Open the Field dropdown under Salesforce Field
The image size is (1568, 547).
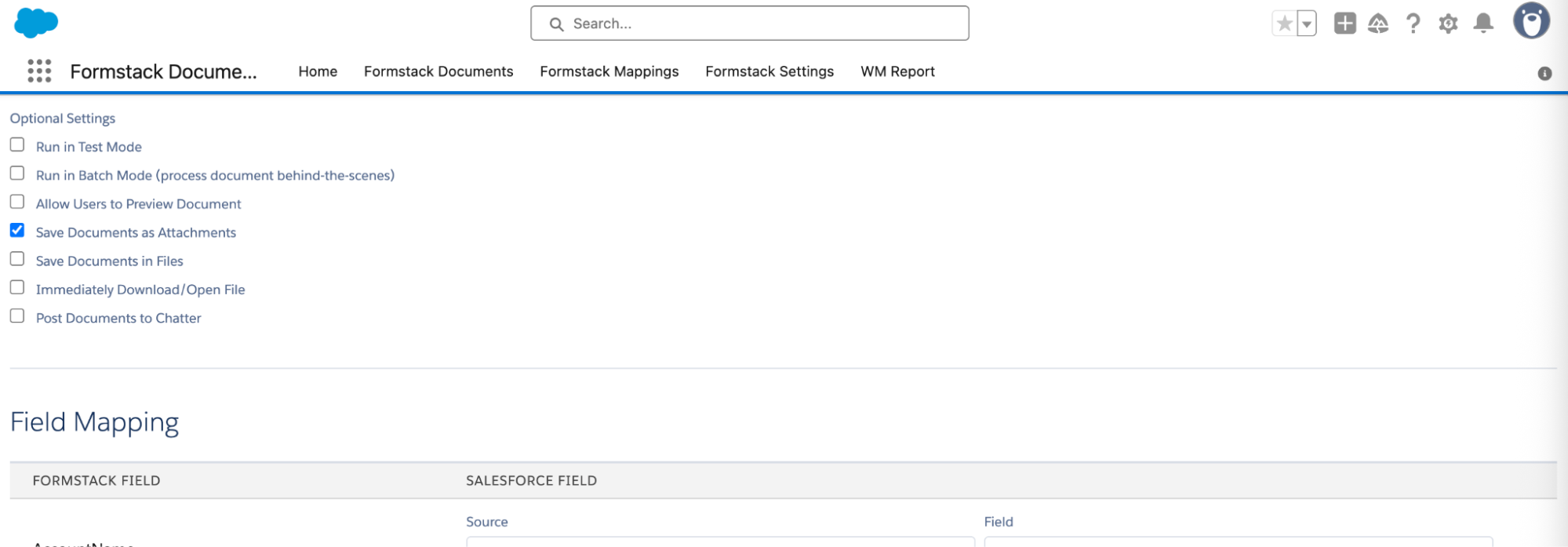coord(1238,541)
